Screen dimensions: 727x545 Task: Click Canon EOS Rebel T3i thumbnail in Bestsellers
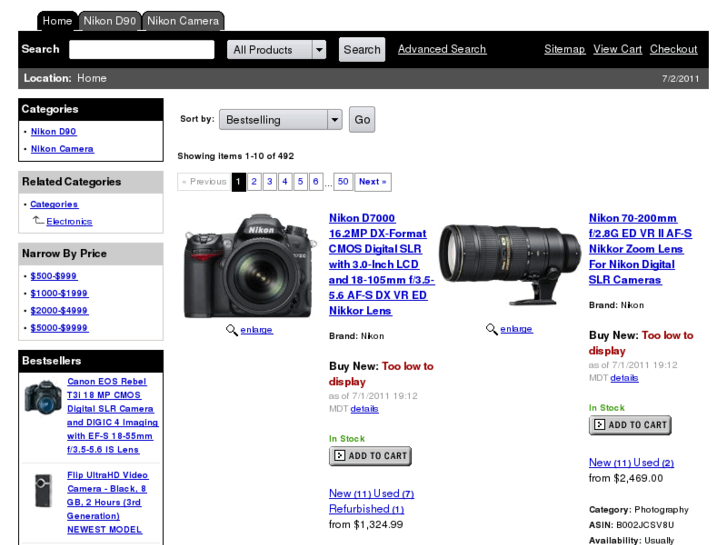tap(43, 398)
